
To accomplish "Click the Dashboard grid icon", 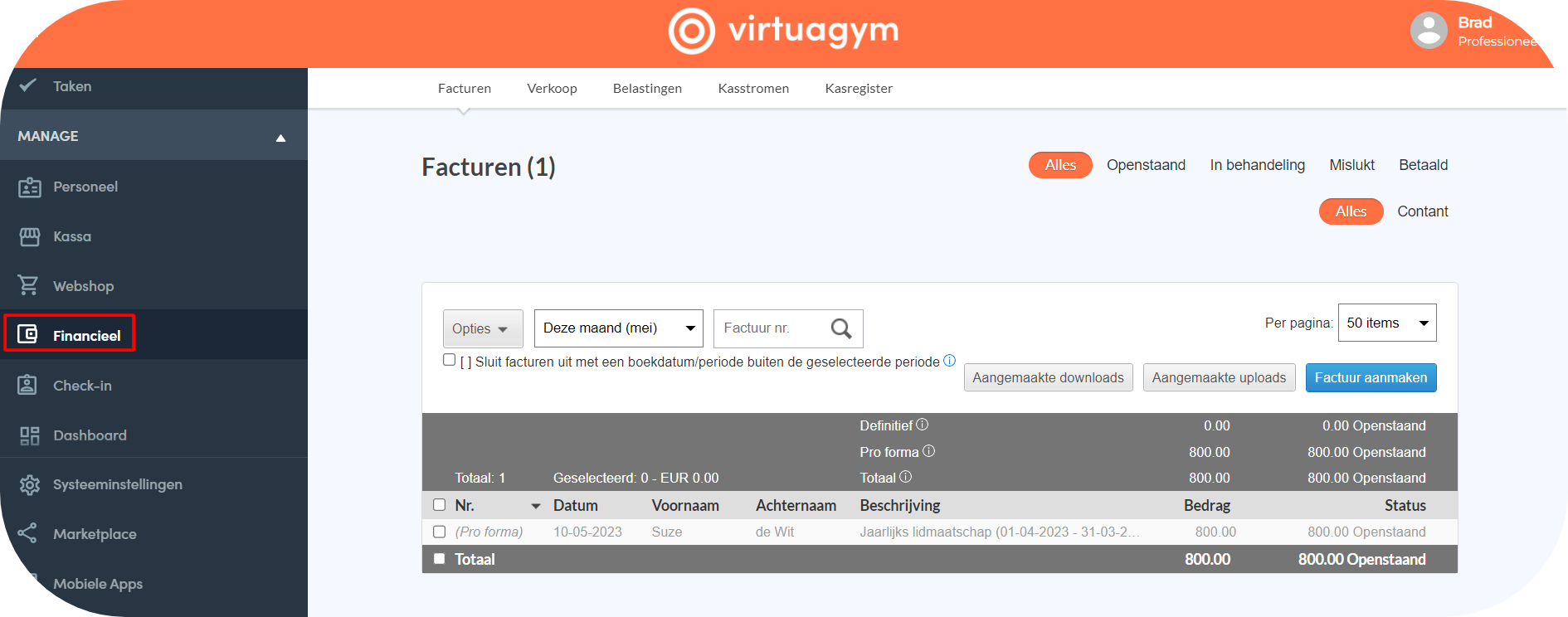I will [x=30, y=435].
